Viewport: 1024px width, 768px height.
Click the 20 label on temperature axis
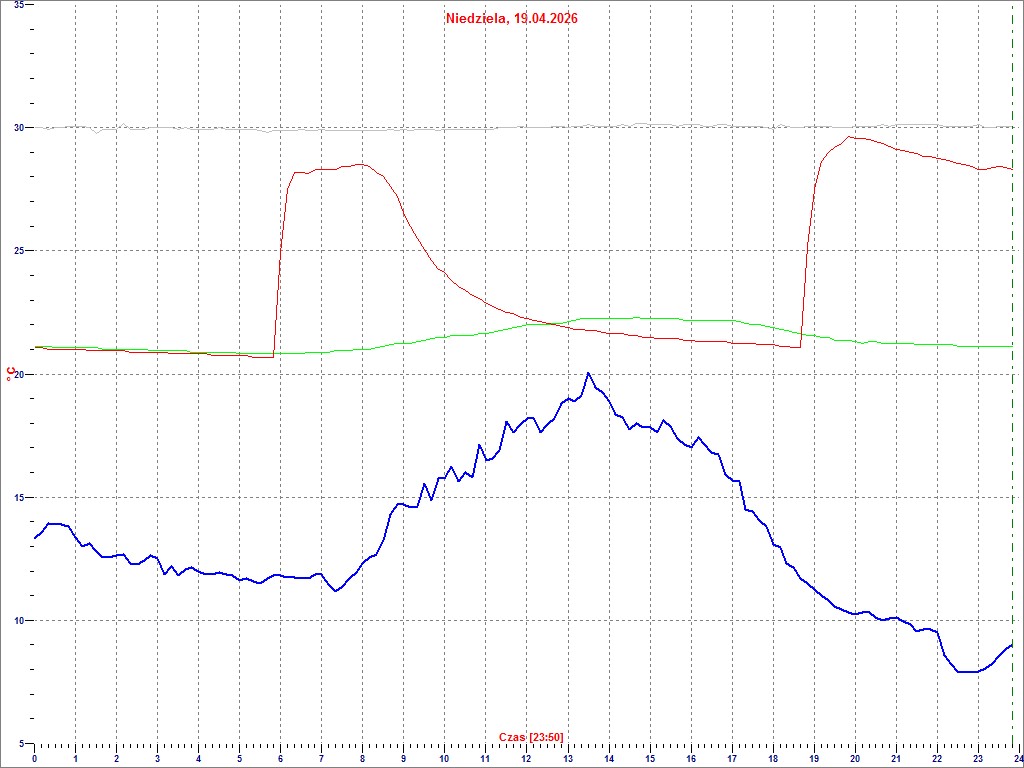[x=18, y=374]
